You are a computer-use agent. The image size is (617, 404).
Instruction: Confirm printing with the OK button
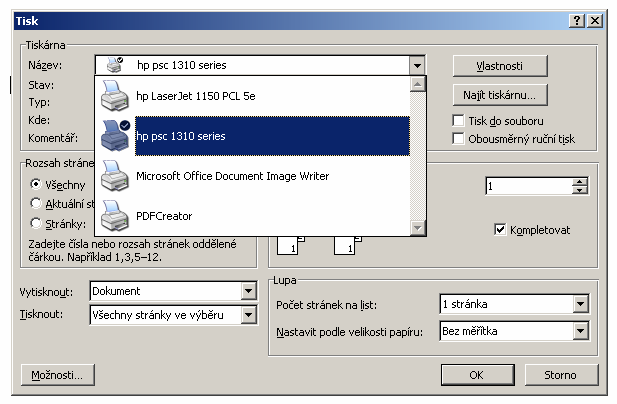[477, 375]
